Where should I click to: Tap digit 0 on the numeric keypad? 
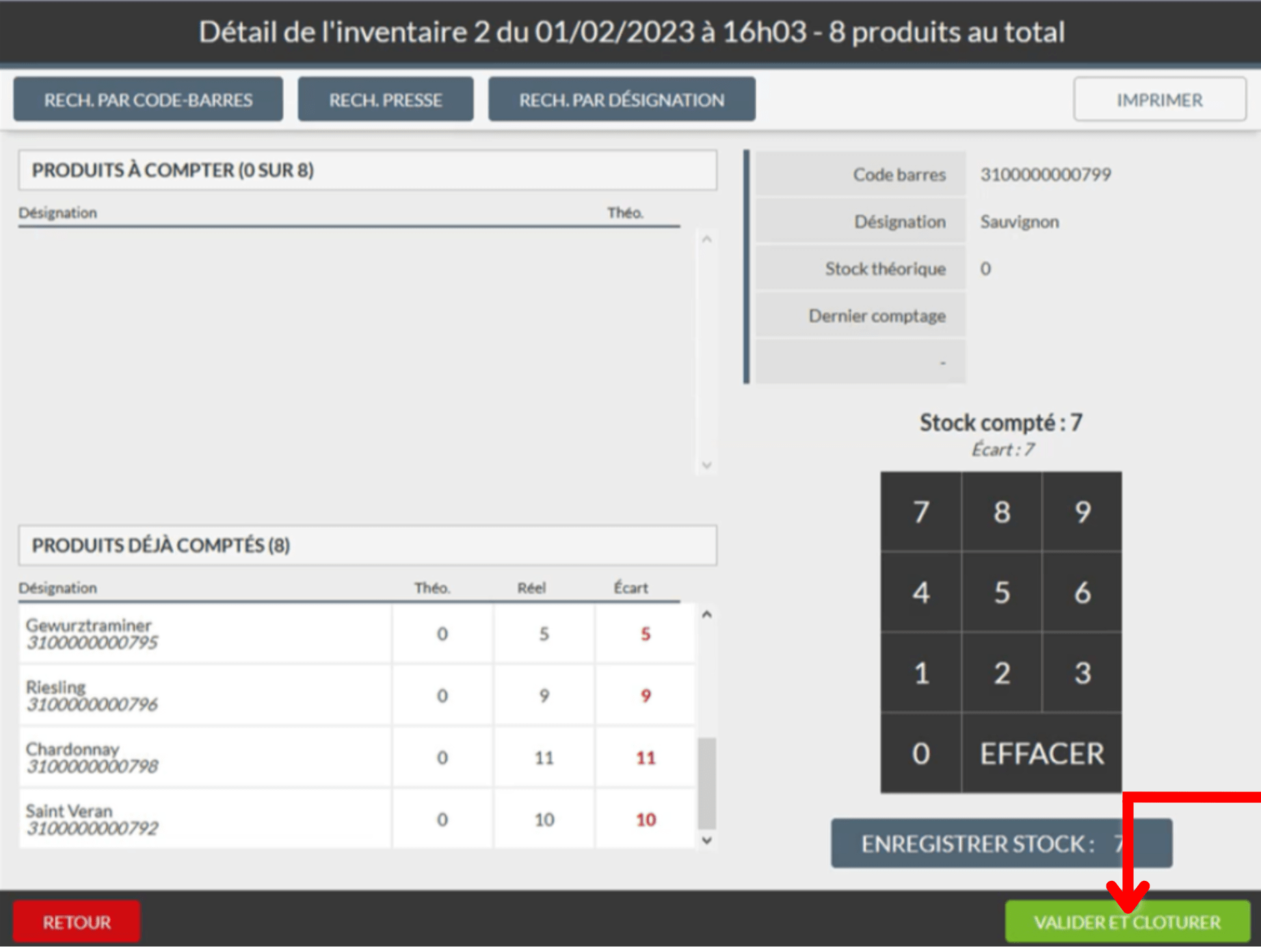click(920, 753)
